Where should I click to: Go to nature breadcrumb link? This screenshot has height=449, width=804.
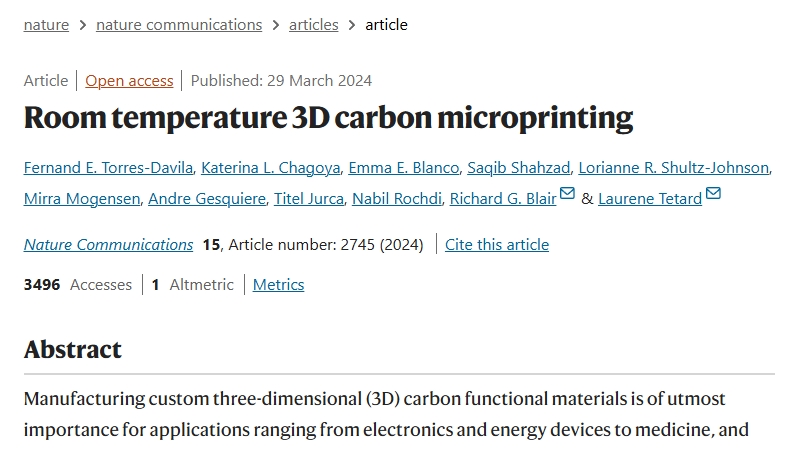coord(46,25)
